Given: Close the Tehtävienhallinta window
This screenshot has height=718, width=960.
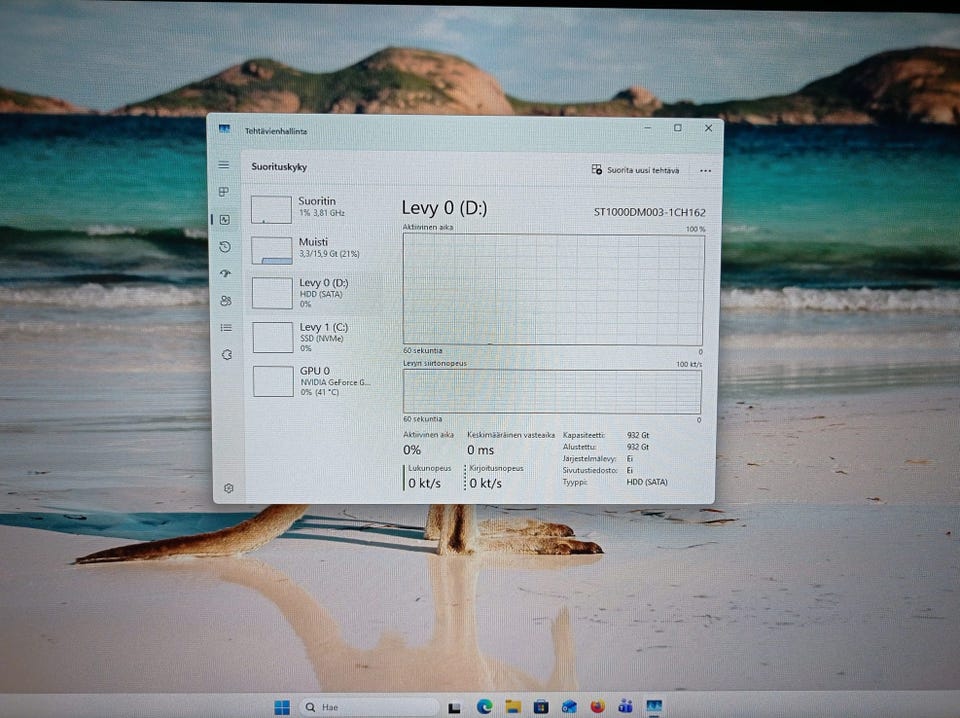Looking at the screenshot, I should tap(708, 128).
